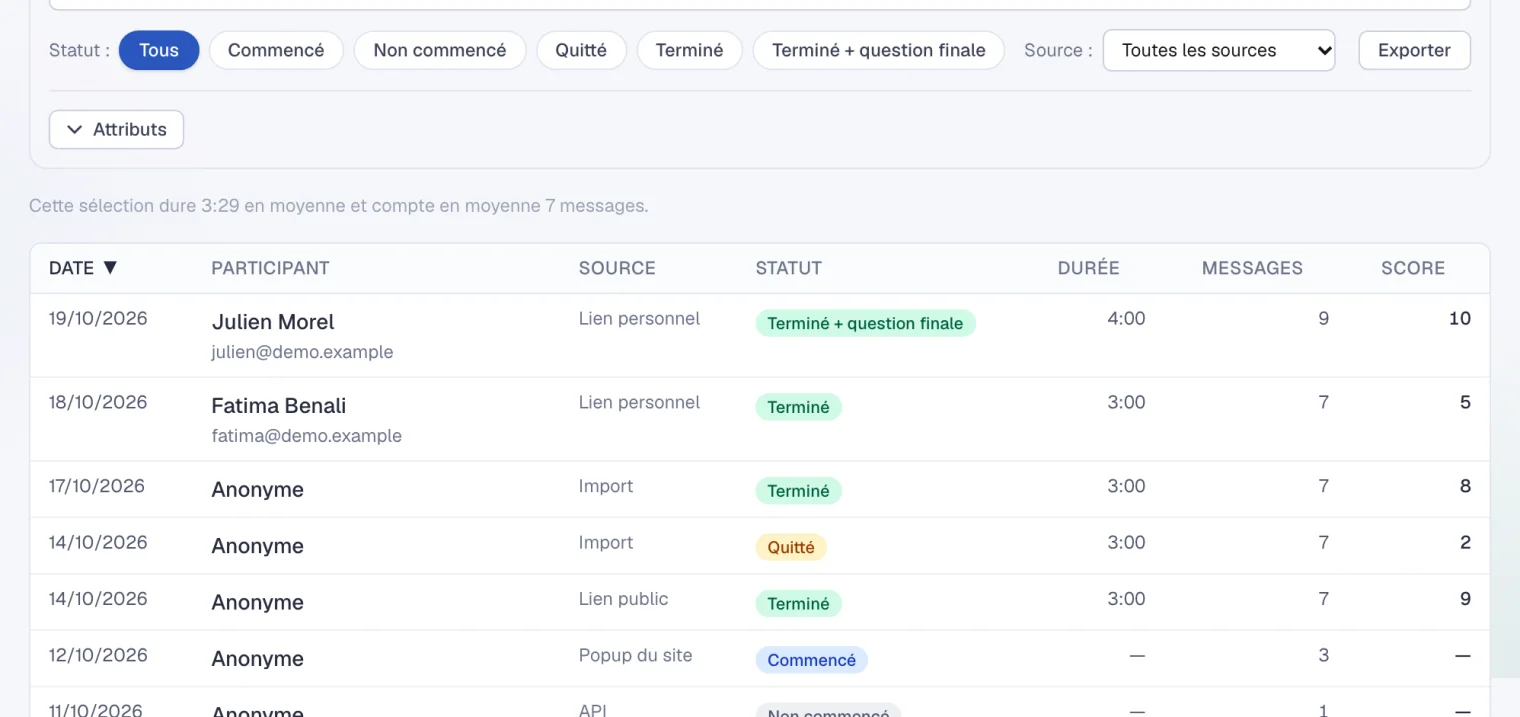Click julien@demo.example email
Screen dimensions: 1520x717
(302, 352)
